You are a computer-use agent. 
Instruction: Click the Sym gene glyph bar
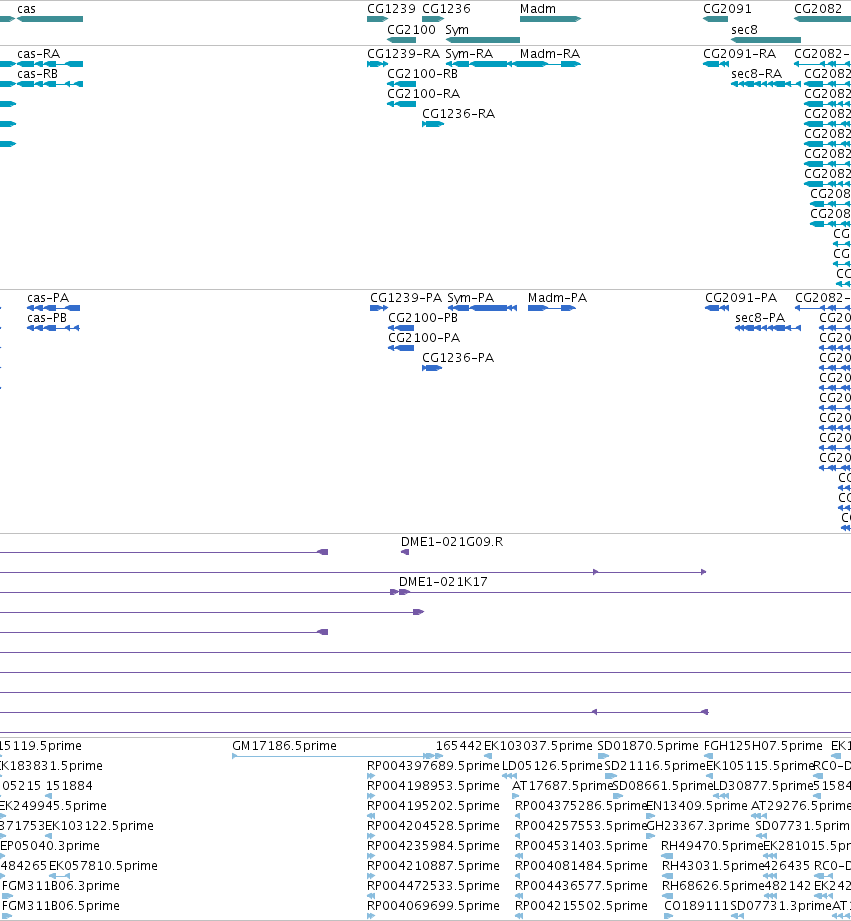tap(483, 40)
